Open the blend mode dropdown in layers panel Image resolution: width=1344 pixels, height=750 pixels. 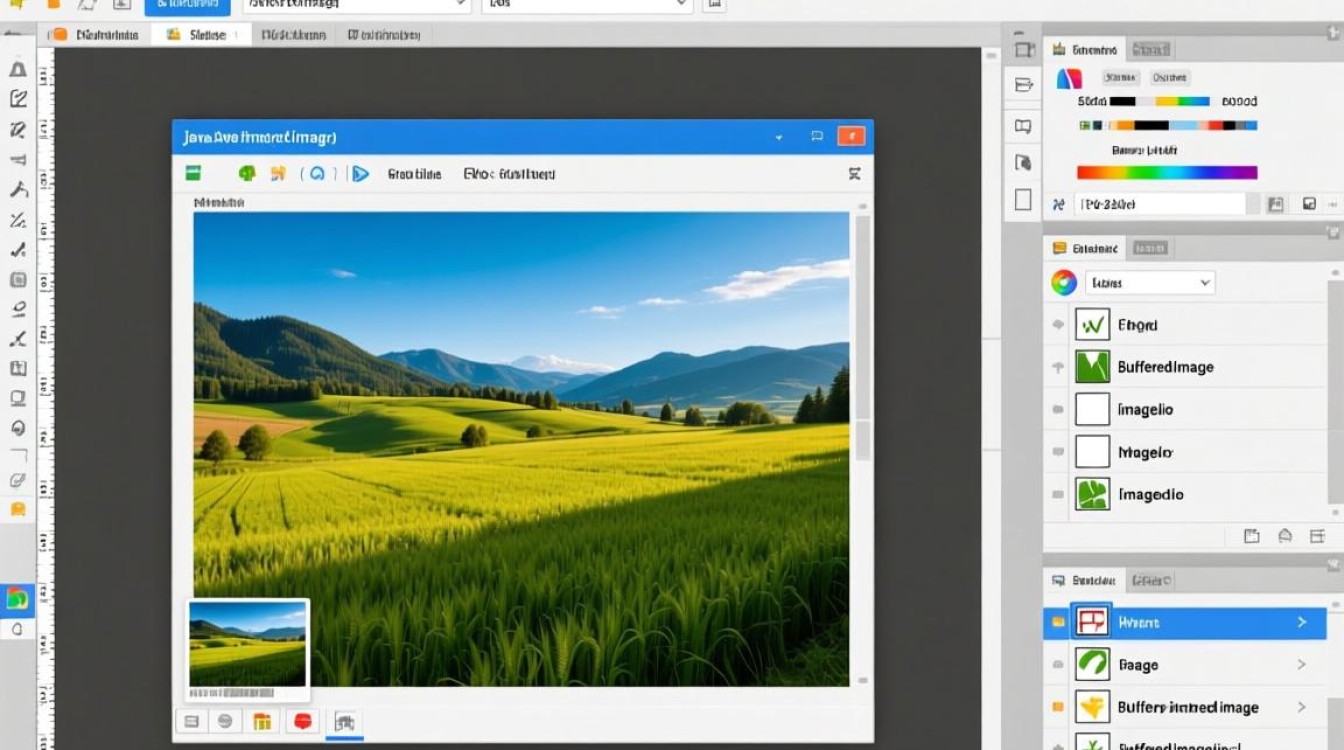[x=1150, y=283]
